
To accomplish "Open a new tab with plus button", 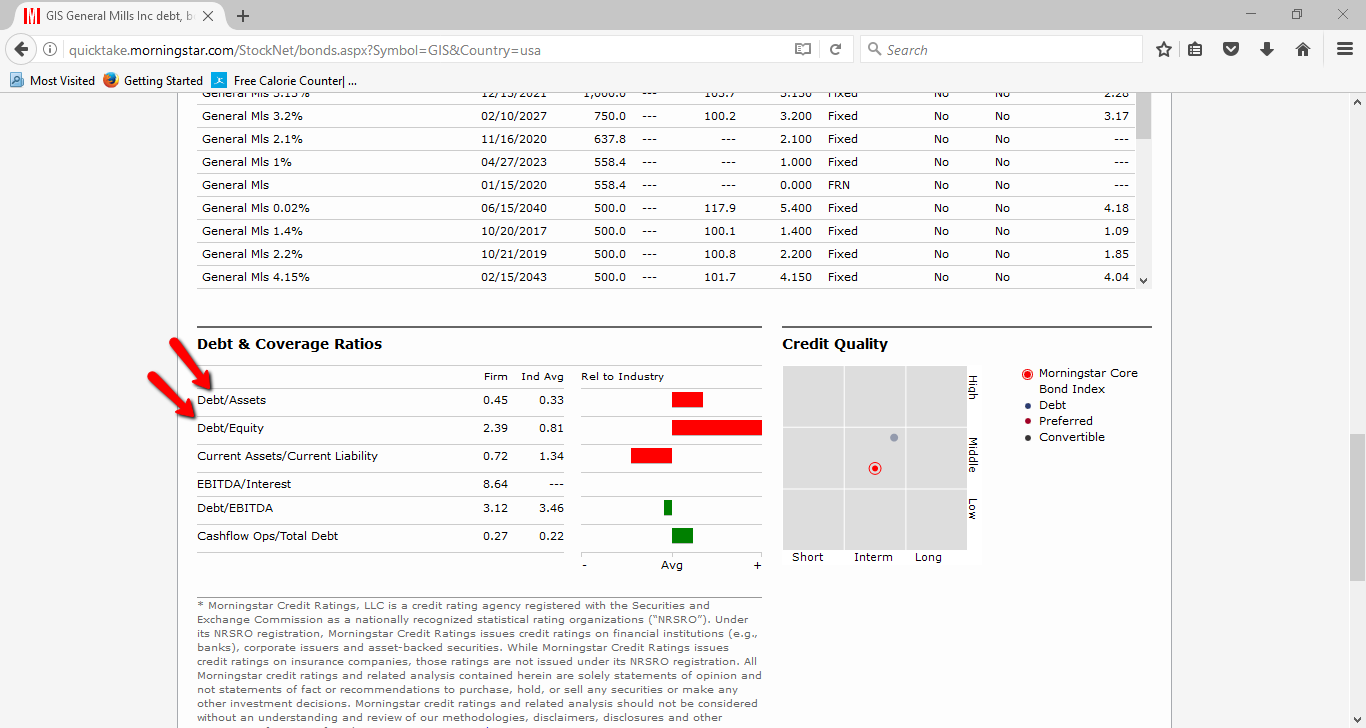I will (x=243, y=16).
